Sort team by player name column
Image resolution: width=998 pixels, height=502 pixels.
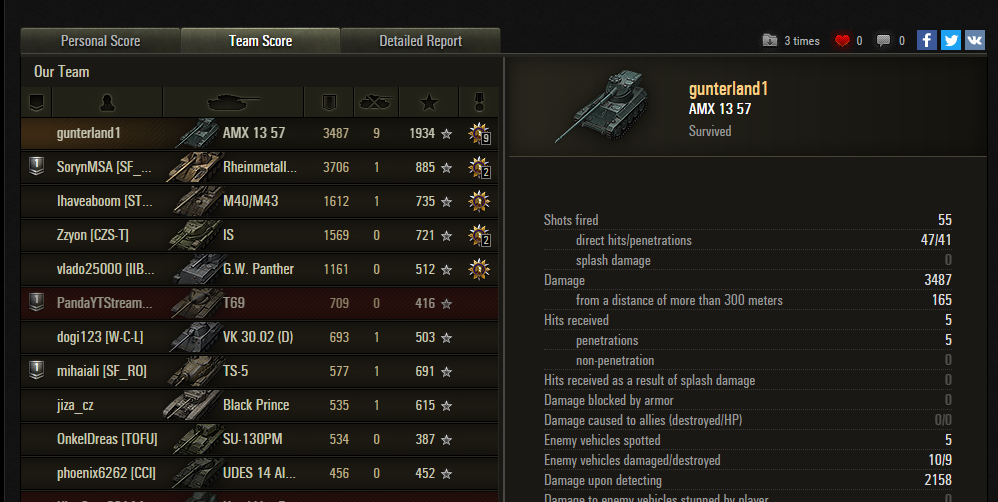(107, 102)
